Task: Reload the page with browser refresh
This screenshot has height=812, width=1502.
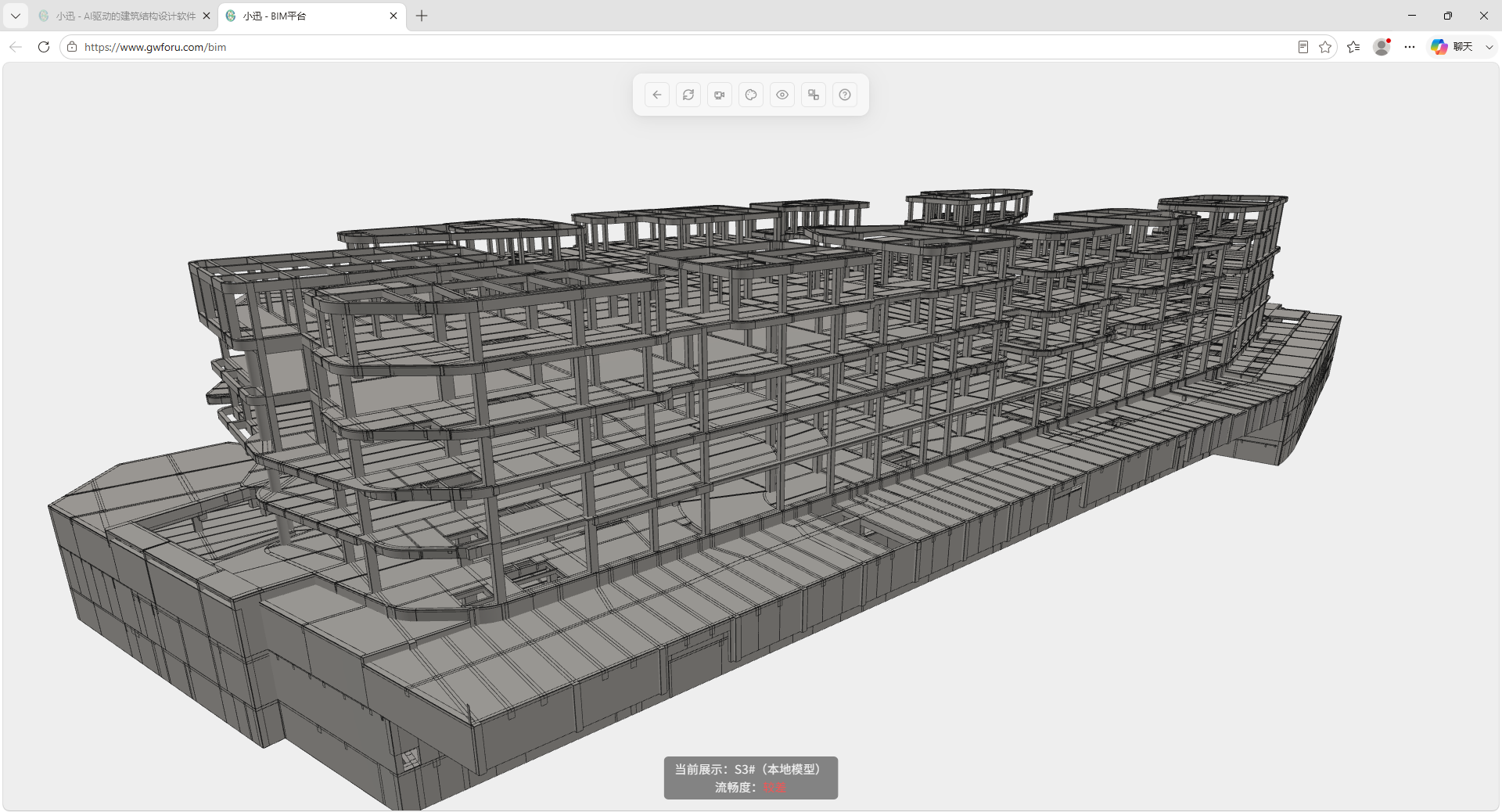Action: tap(44, 47)
